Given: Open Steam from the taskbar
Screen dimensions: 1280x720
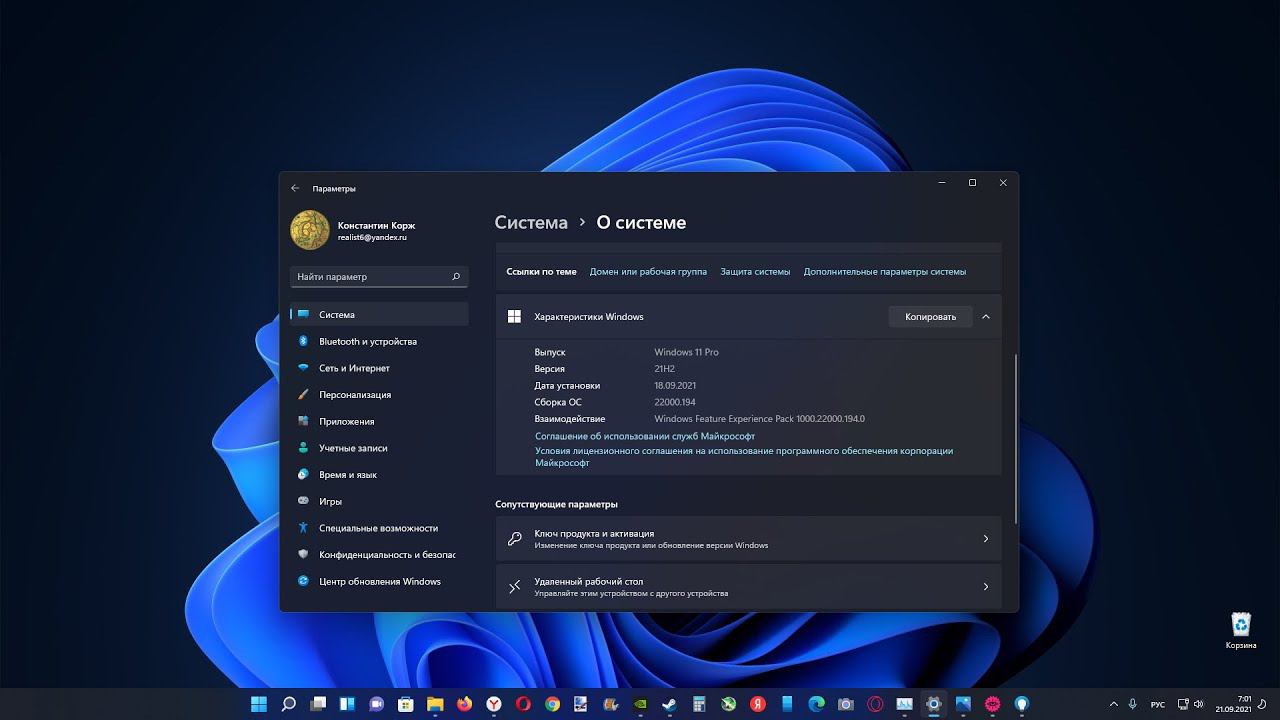Looking at the screenshot, I should tap(669, 704).
